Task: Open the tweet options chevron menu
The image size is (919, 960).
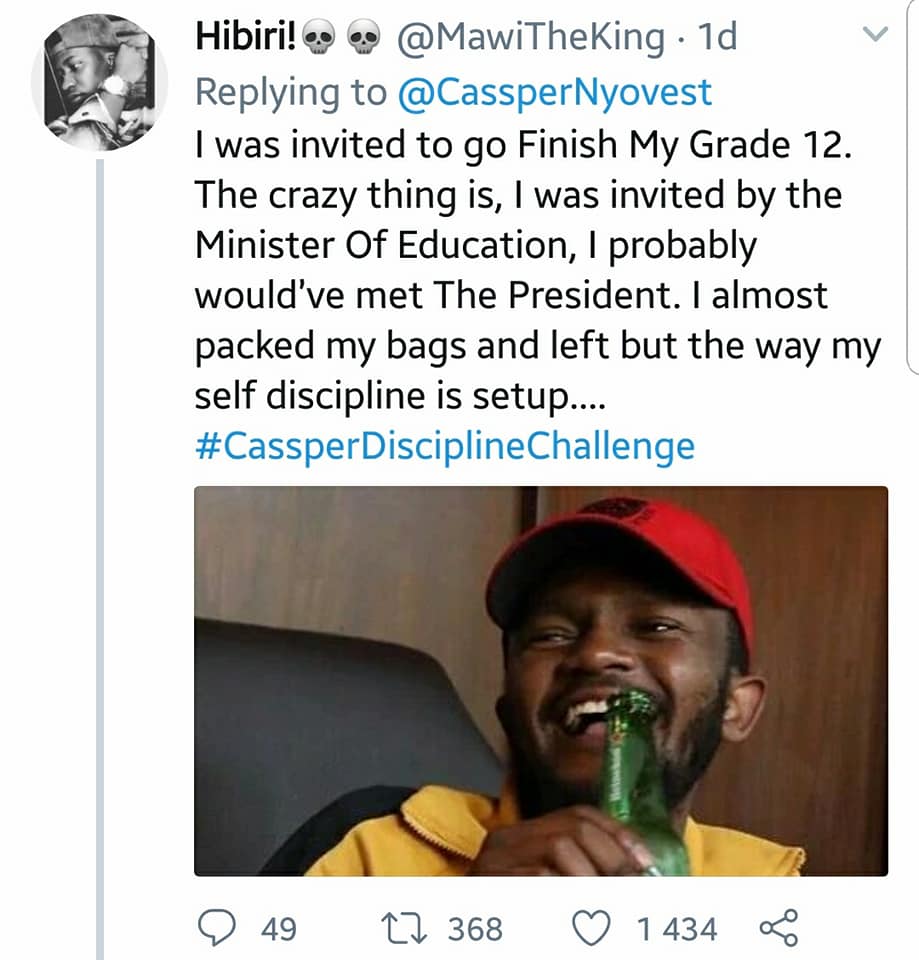Action: [x=874, y=35]
